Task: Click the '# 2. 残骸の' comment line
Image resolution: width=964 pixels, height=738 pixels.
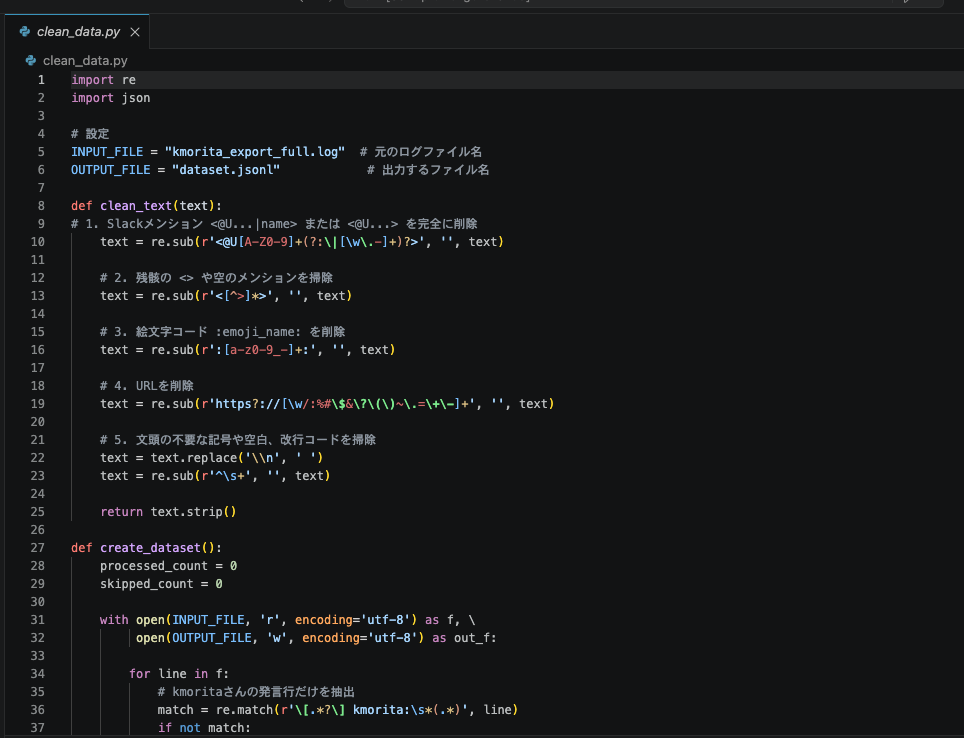Action: tap(216, 278)
